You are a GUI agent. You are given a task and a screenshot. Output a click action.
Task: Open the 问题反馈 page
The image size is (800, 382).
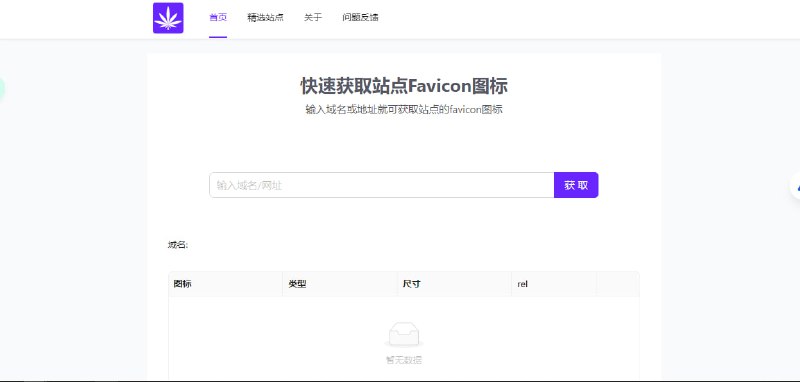360,17
